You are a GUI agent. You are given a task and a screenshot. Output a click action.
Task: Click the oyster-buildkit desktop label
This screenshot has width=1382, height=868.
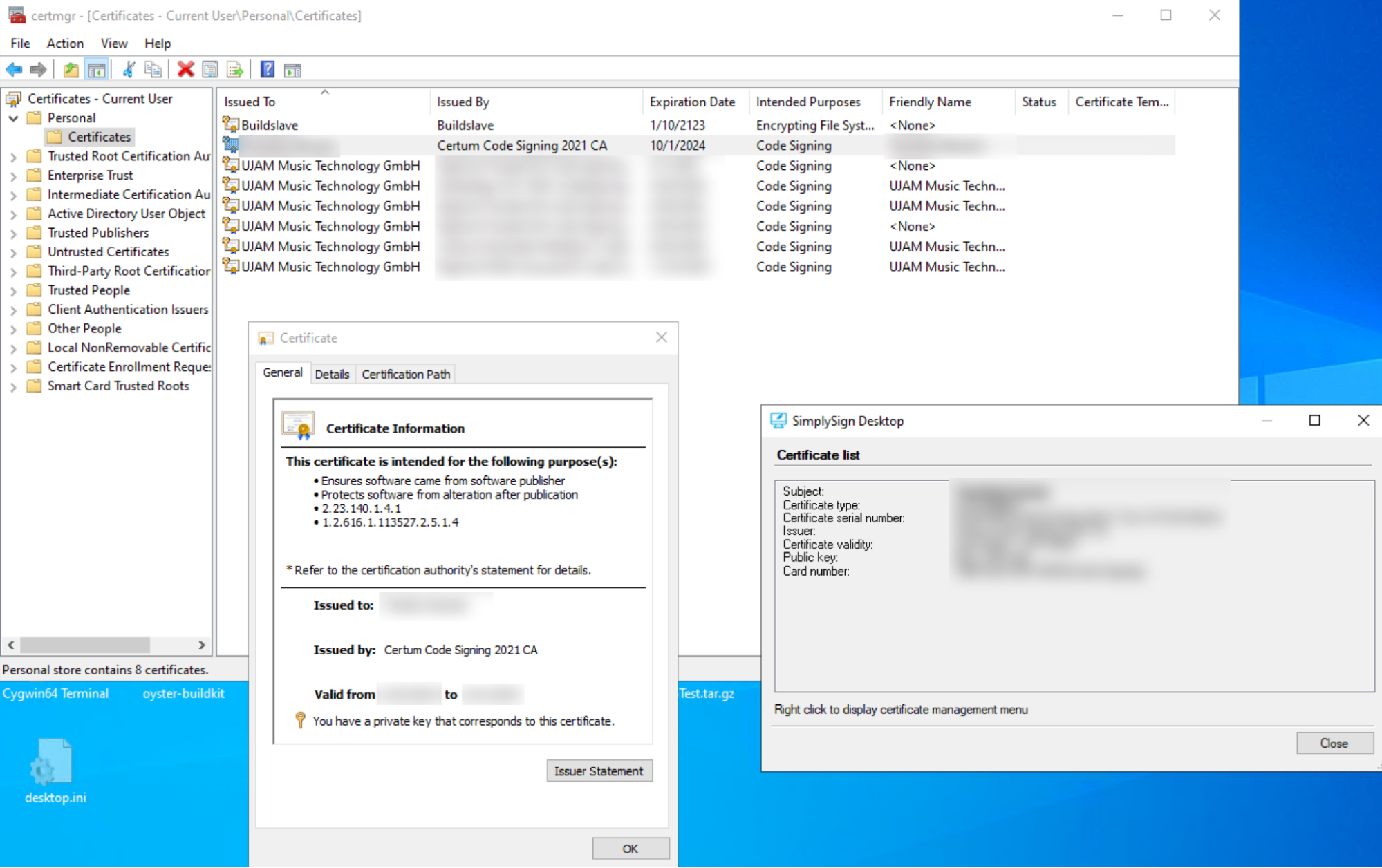pyautogui.click(x=183, y=693)
